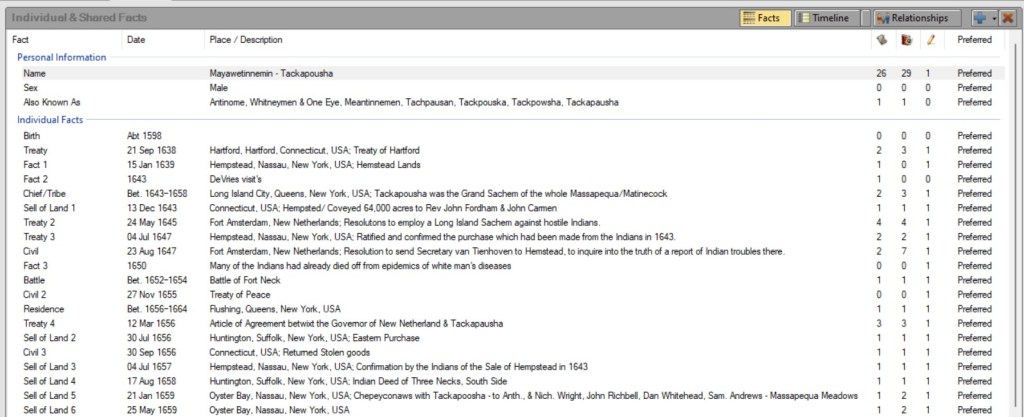The width and height of the screenshot is (1024, 417).
Task: Sort by the Date column header
Action: point(137,40)
